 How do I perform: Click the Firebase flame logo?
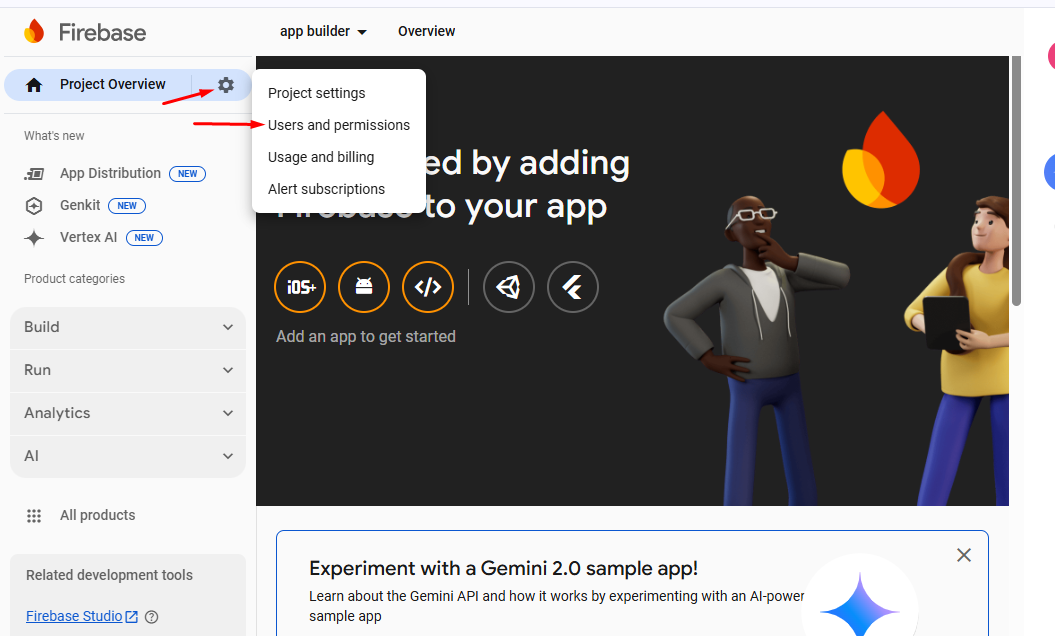pyautogui.click(x=34, y=32)
